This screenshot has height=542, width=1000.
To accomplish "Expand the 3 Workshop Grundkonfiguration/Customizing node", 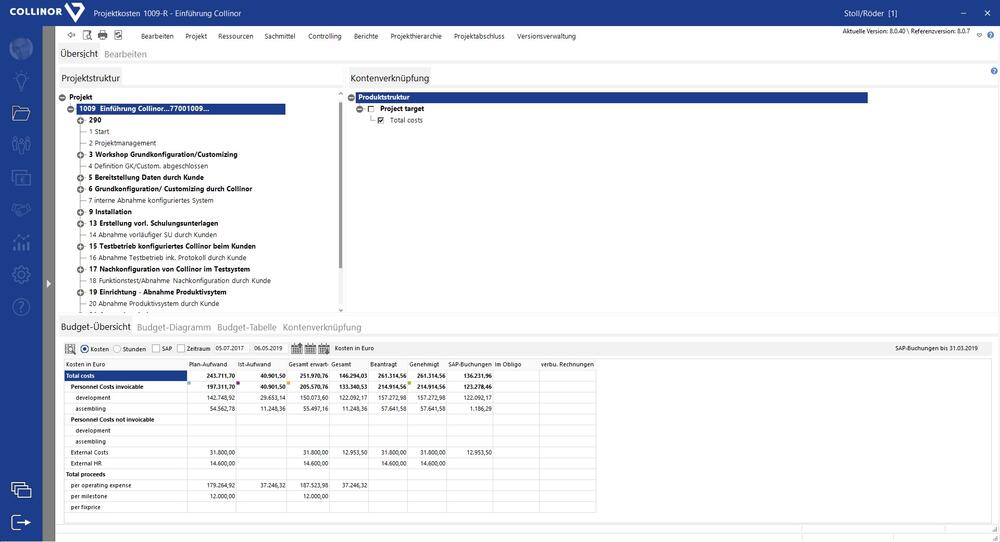I will [x=80, y=155].
